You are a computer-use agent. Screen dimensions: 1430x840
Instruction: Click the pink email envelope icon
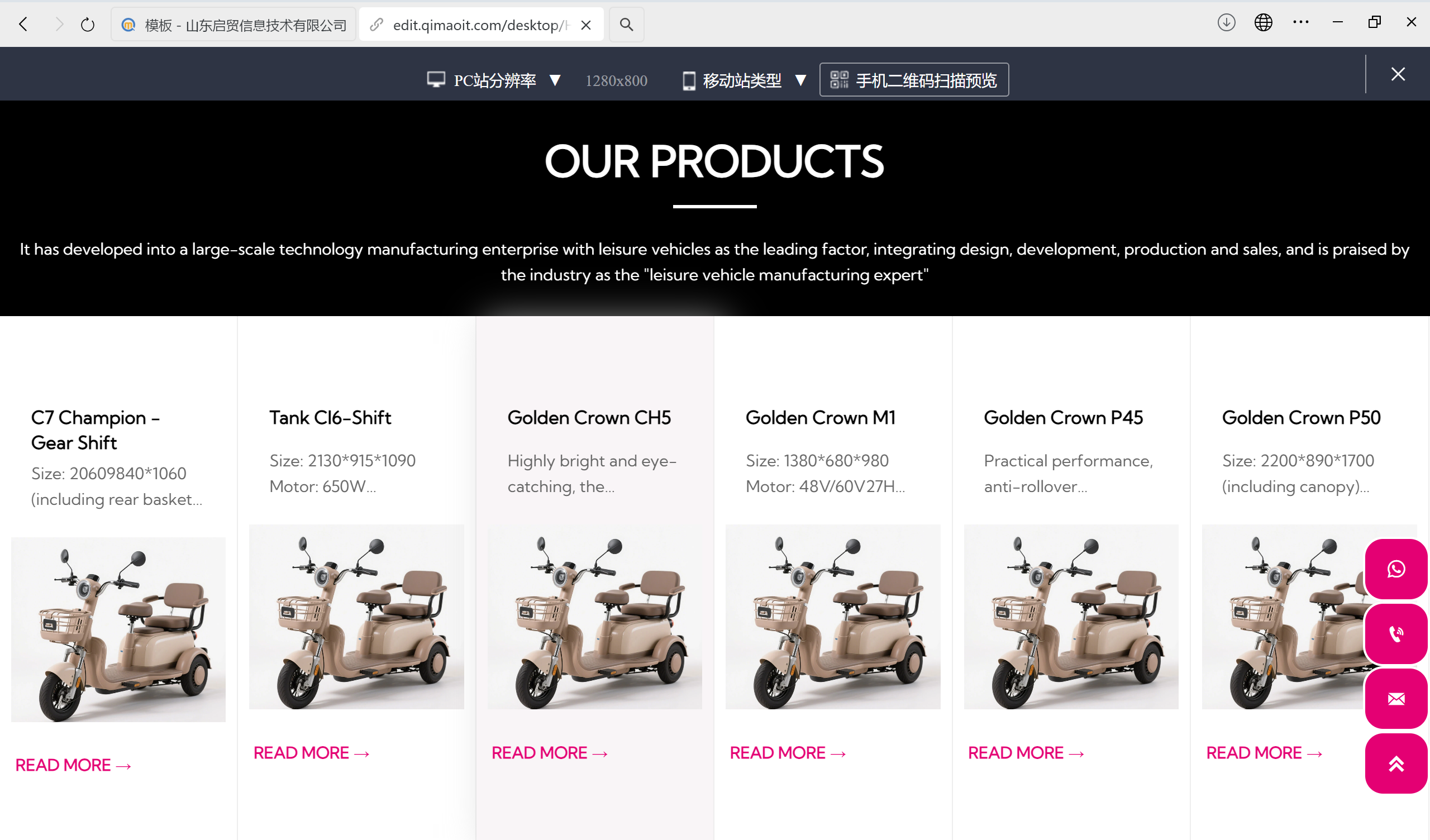1396,699
